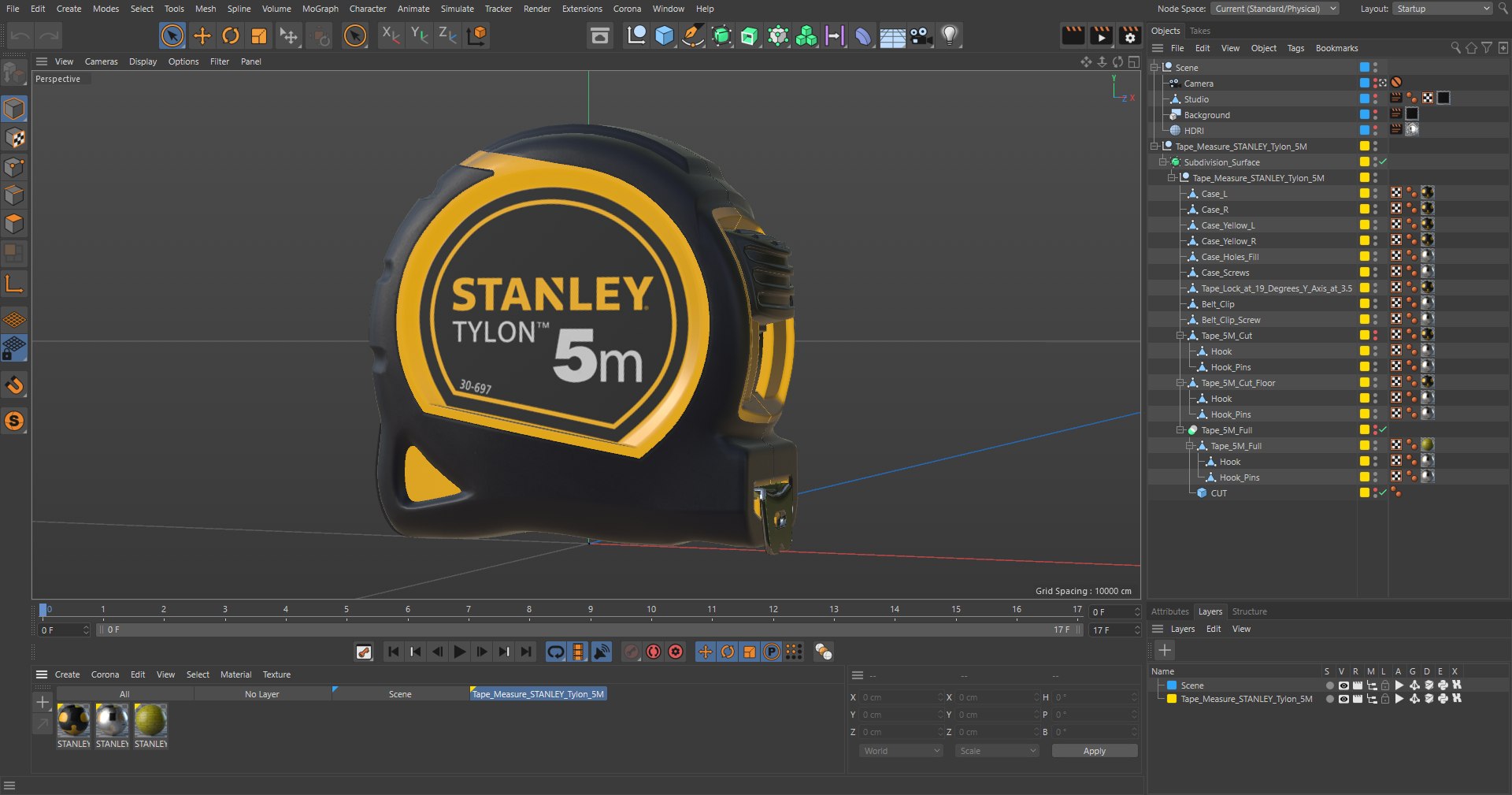Collapse the Scene tree node
Screen dimensions: 1512x795
tap(1154, 68)
